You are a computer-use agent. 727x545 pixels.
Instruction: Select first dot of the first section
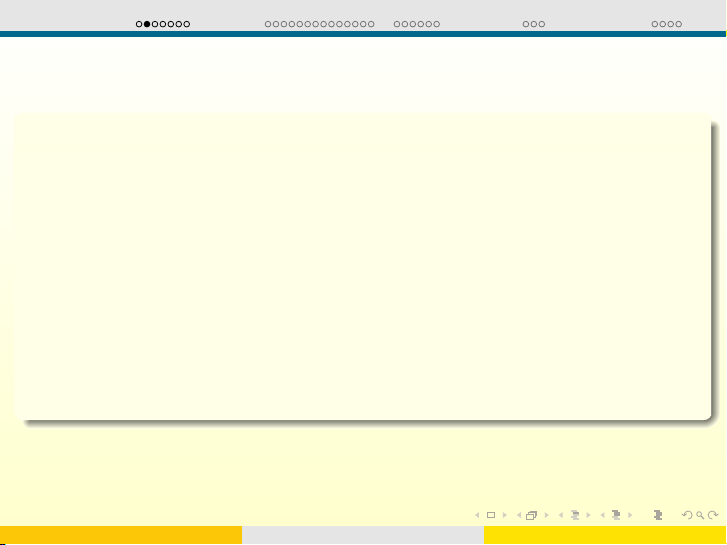click(x=139, y=23)
